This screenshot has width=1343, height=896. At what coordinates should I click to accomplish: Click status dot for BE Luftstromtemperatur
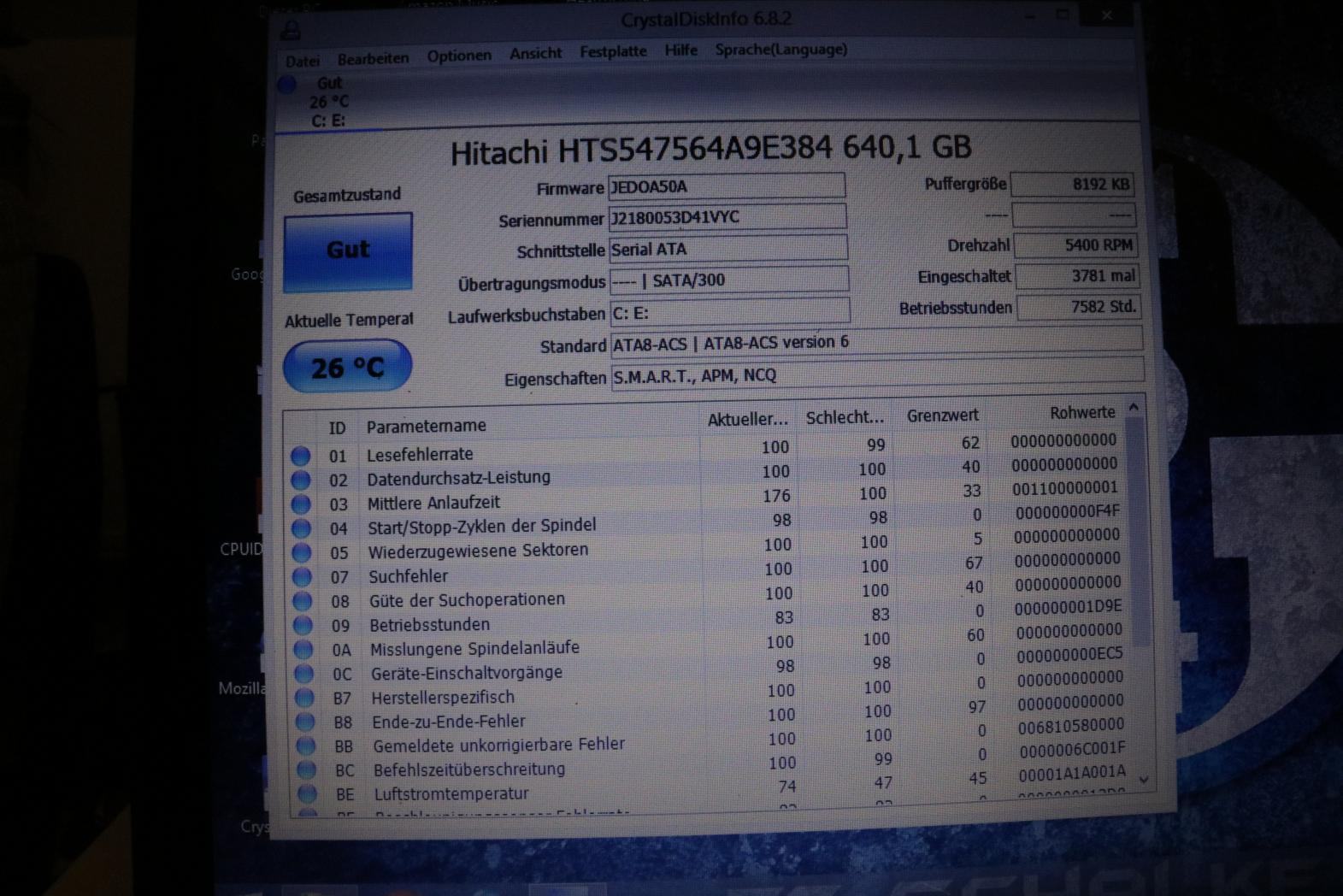click(307, 793)
